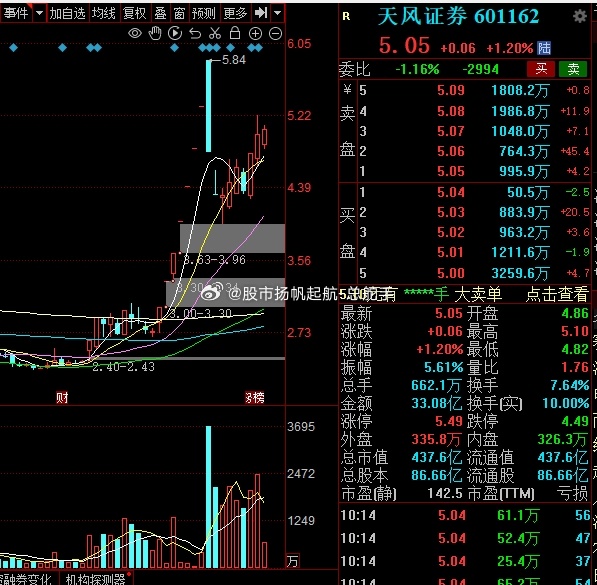Click the 窗 window button

179,13
